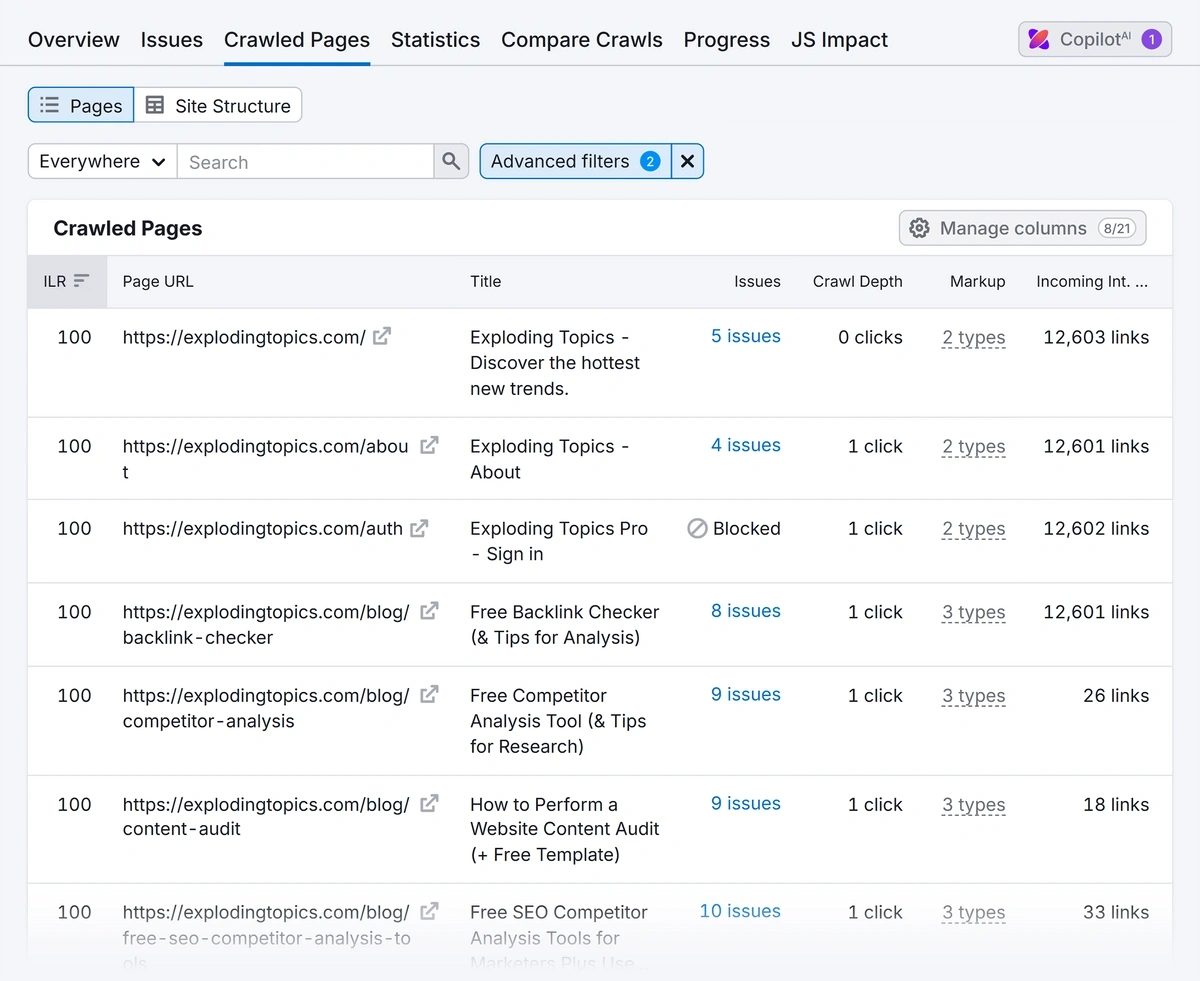Click the Incoming Int. column header
The image size is (1200, 981).
tap(1092, 281)
